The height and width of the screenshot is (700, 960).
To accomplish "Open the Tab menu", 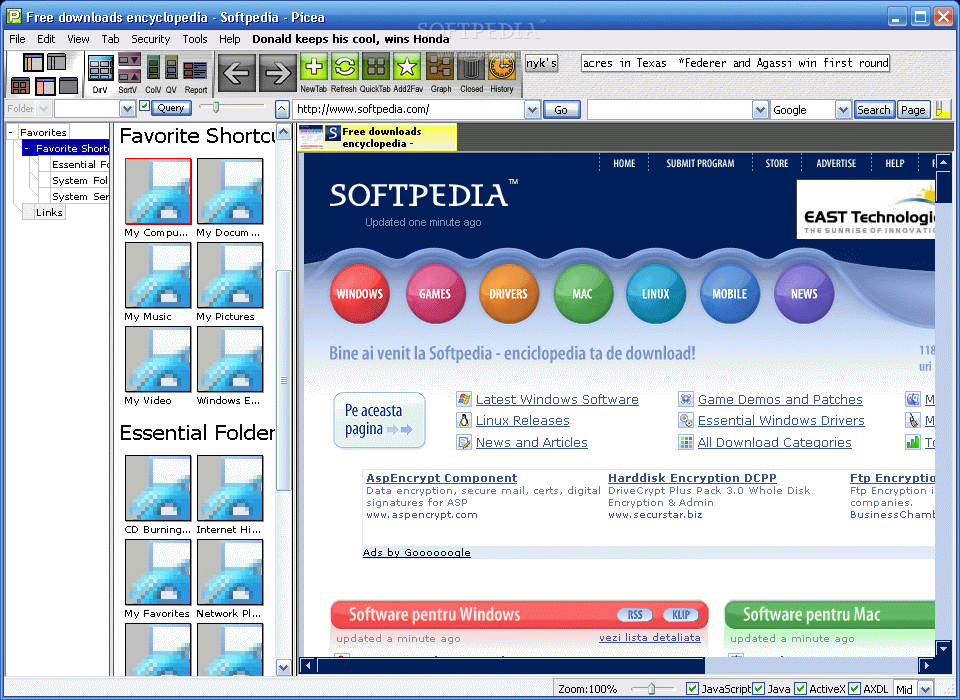I will [x=110, y=39].
